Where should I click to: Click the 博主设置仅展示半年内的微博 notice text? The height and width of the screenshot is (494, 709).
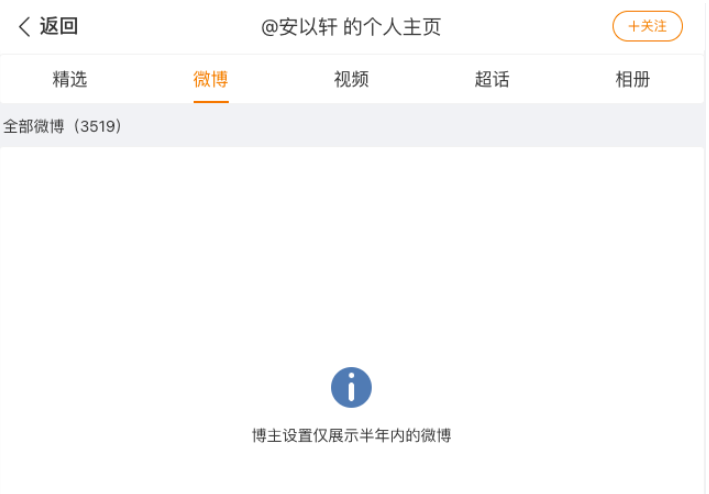[x=351, y=436]
